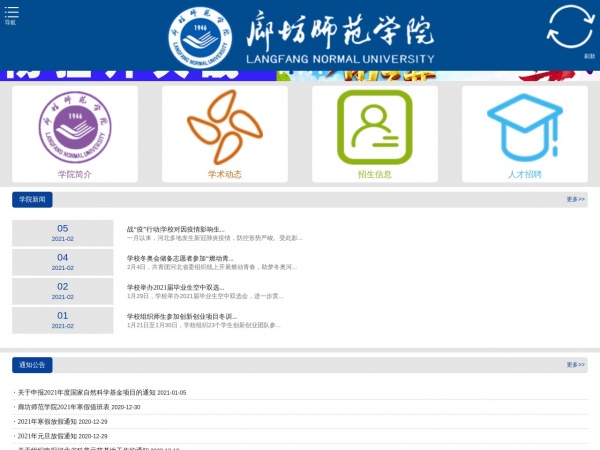This screenshot has width=600, height=450.
Task: Select the 通知公告 section tab
Action: 32,365
